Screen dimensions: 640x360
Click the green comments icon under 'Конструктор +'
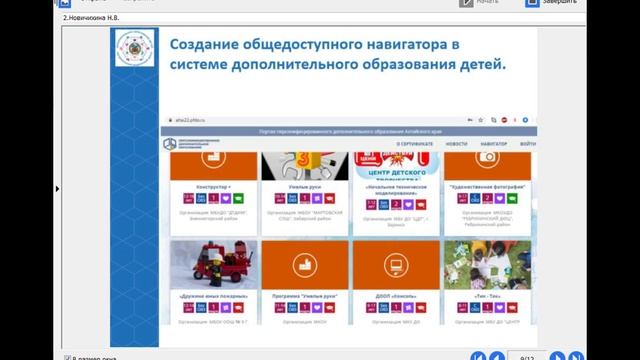(x=238, y=198)
